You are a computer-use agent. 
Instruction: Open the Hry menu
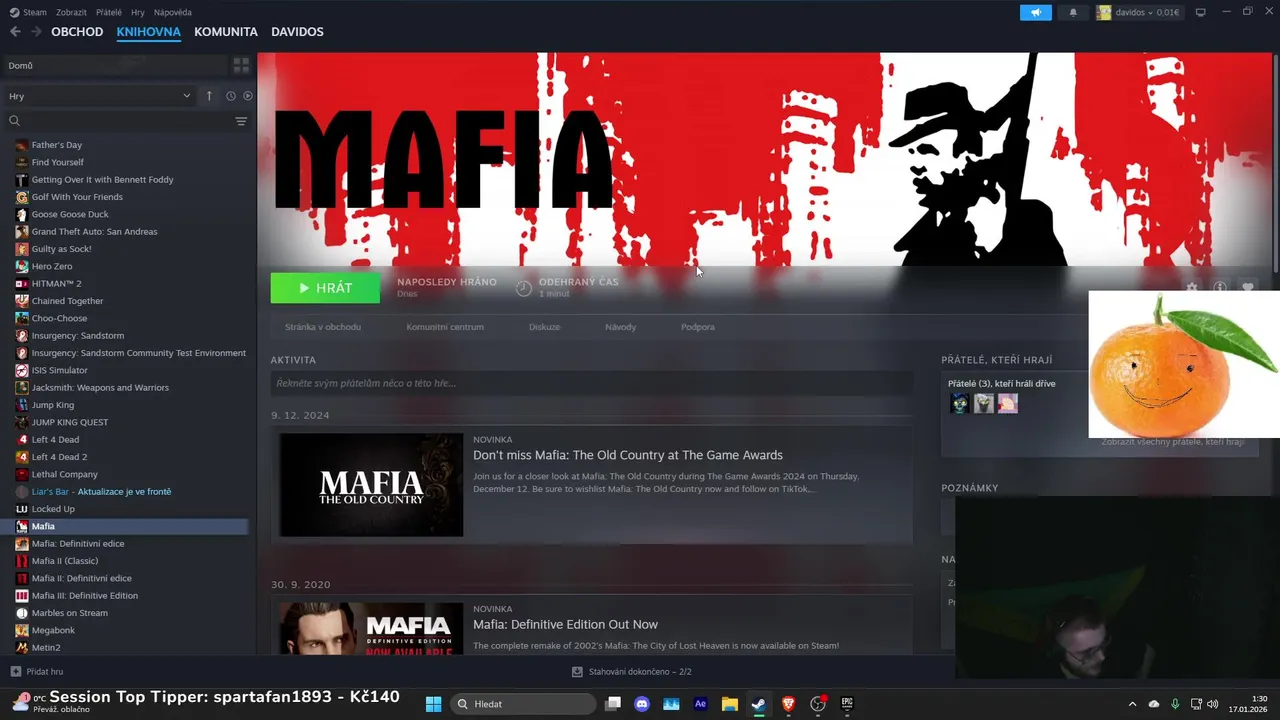[x=138, y=12]
